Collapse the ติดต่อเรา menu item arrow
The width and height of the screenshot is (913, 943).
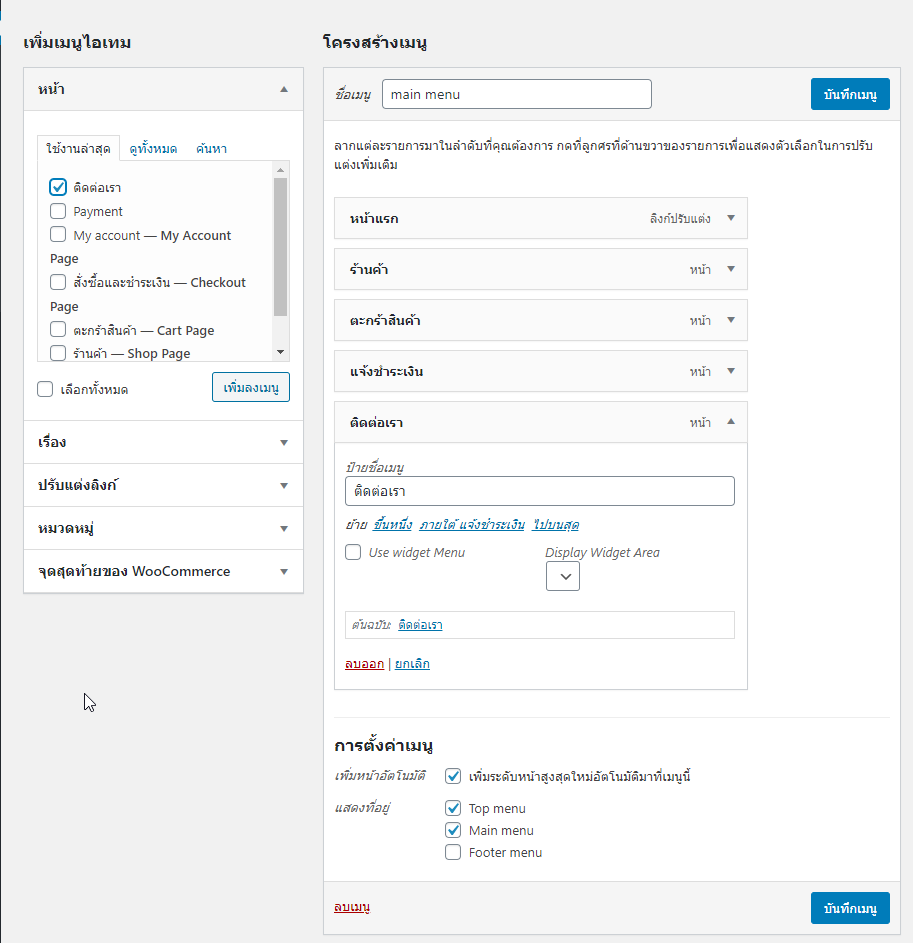point(731,422)
